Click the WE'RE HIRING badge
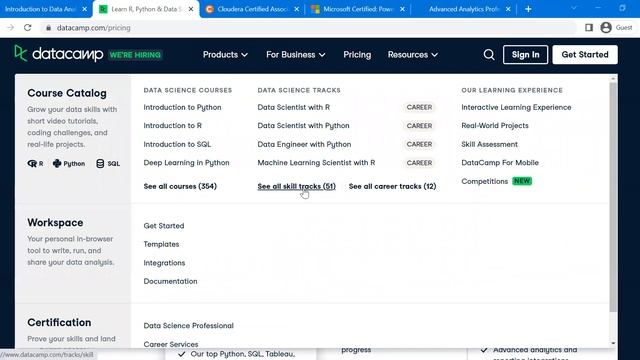Screen dimensions: 640x360 coord(135,55)
